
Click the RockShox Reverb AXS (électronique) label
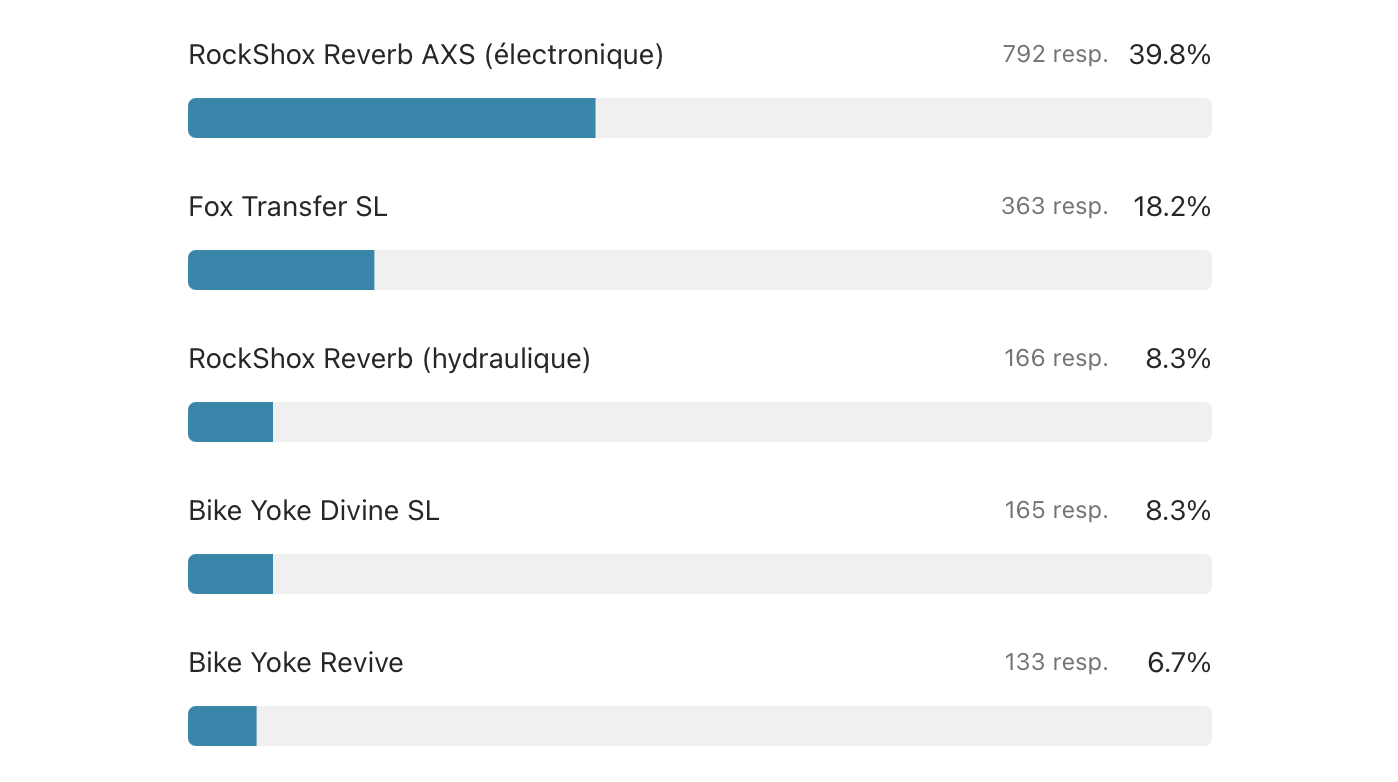(x=425, y=55)
